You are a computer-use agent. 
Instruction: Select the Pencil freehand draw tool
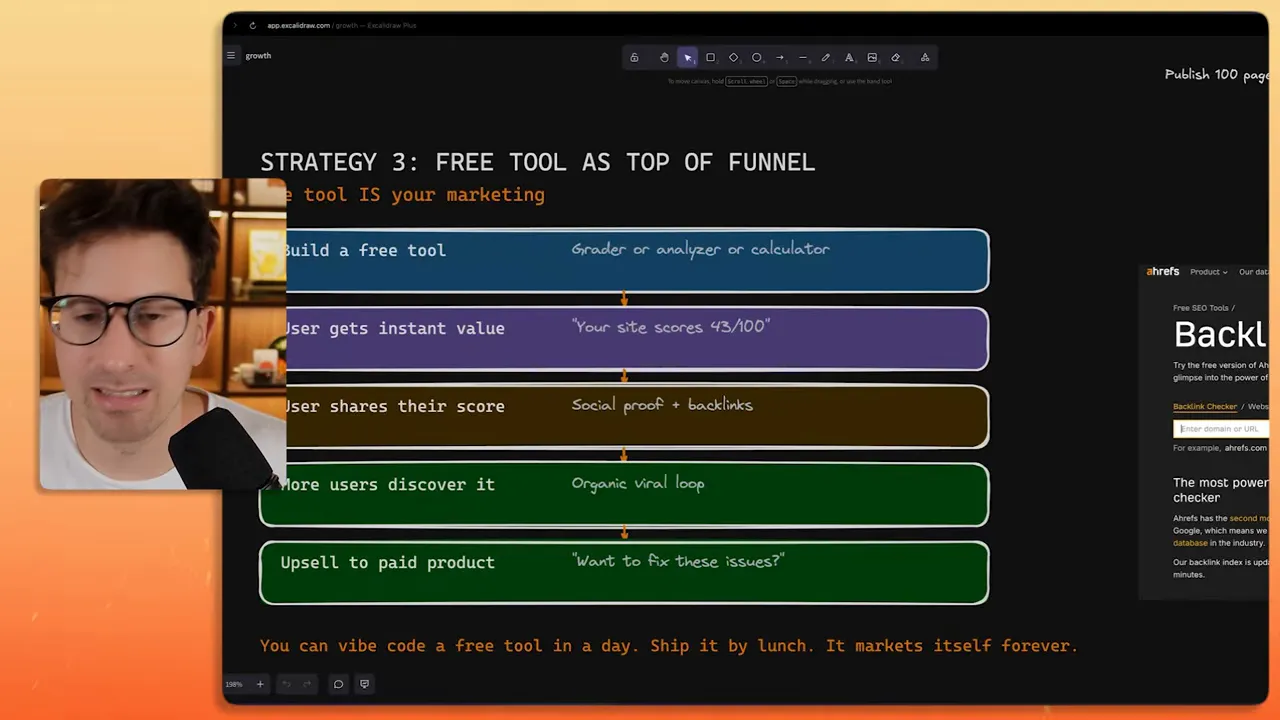coord(826,58)
